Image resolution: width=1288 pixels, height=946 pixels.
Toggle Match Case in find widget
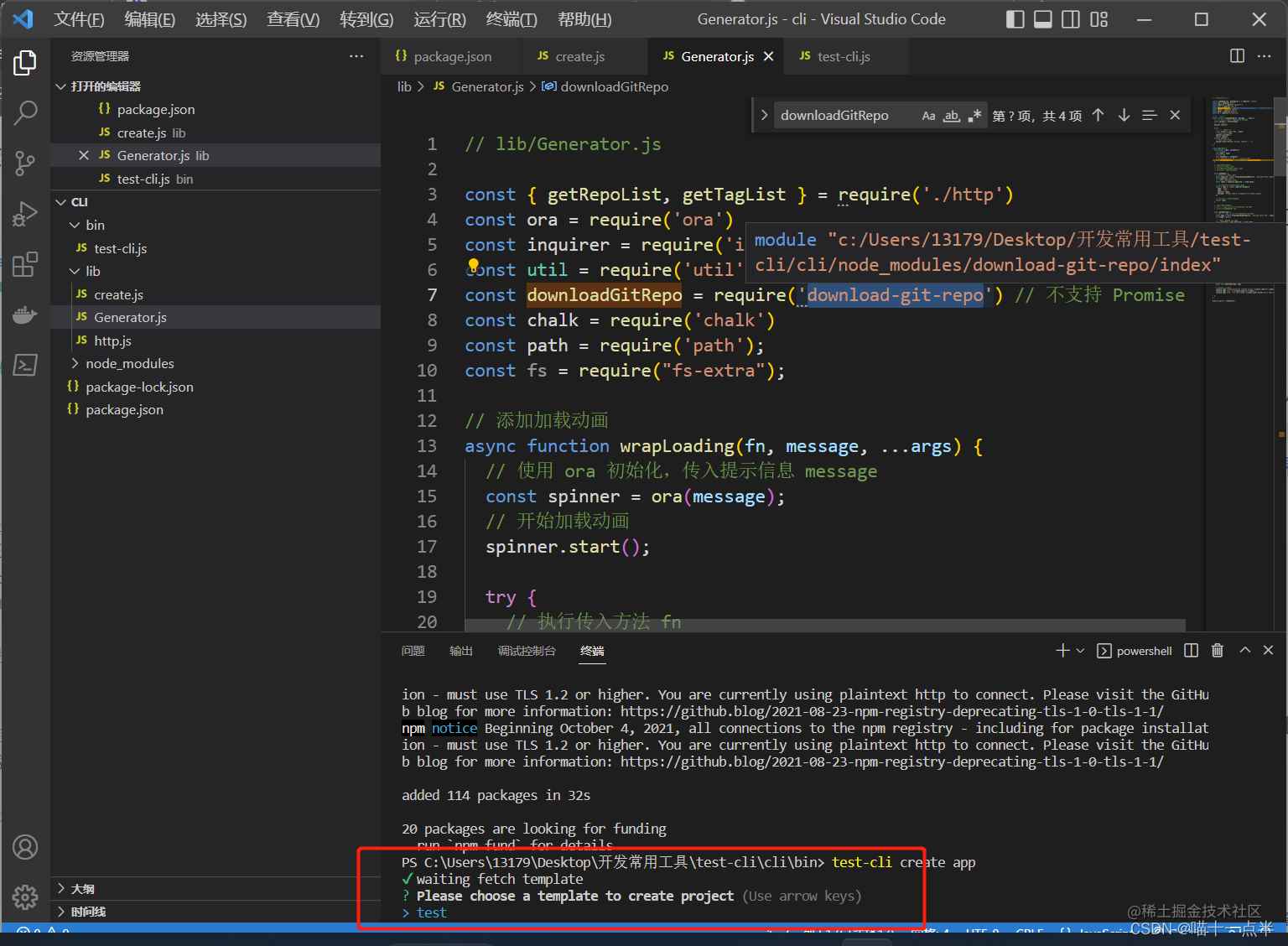(928, 116)
